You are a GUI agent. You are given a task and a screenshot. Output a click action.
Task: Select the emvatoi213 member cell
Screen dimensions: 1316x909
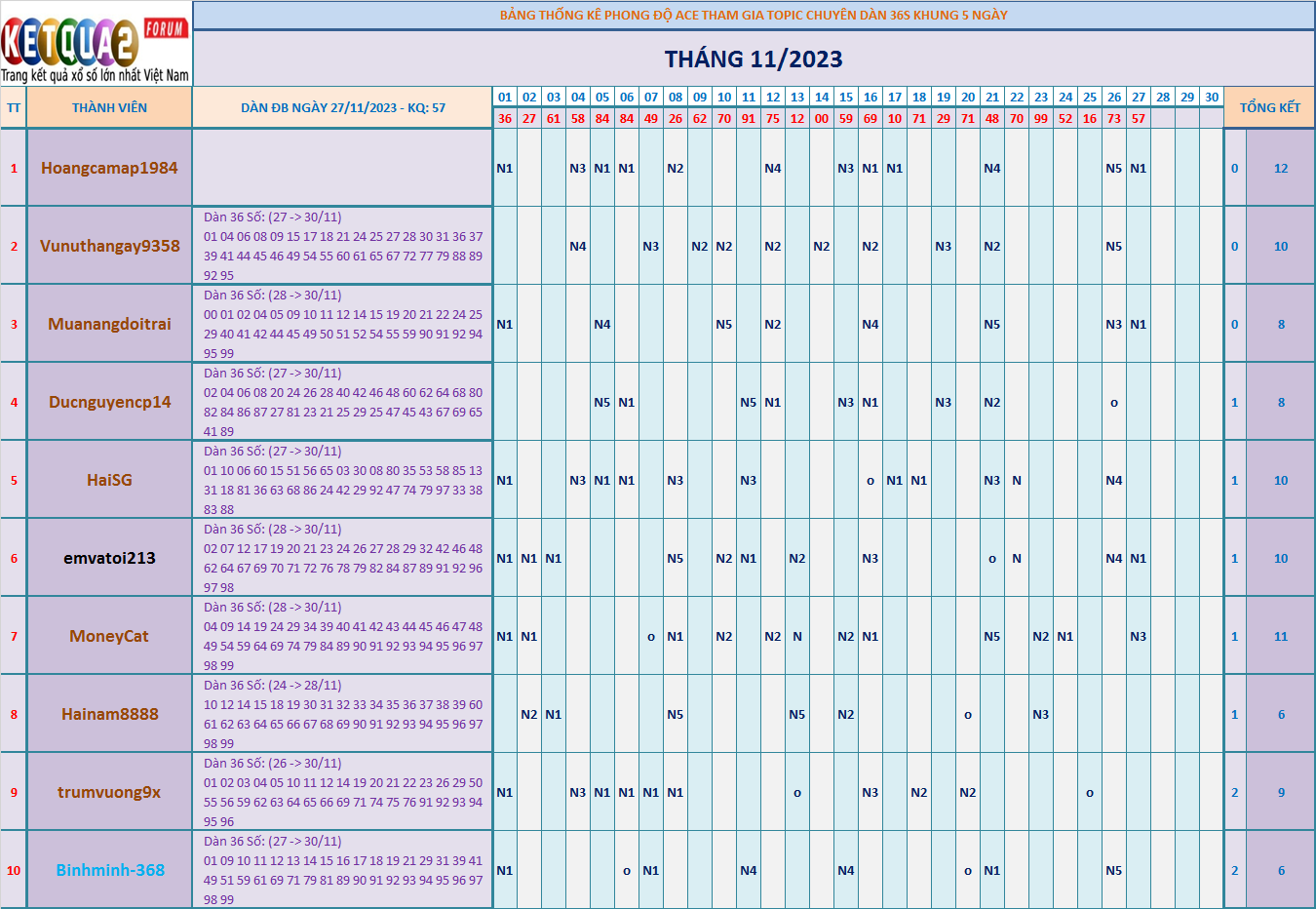pyautogui.click(x=109, y=558)
